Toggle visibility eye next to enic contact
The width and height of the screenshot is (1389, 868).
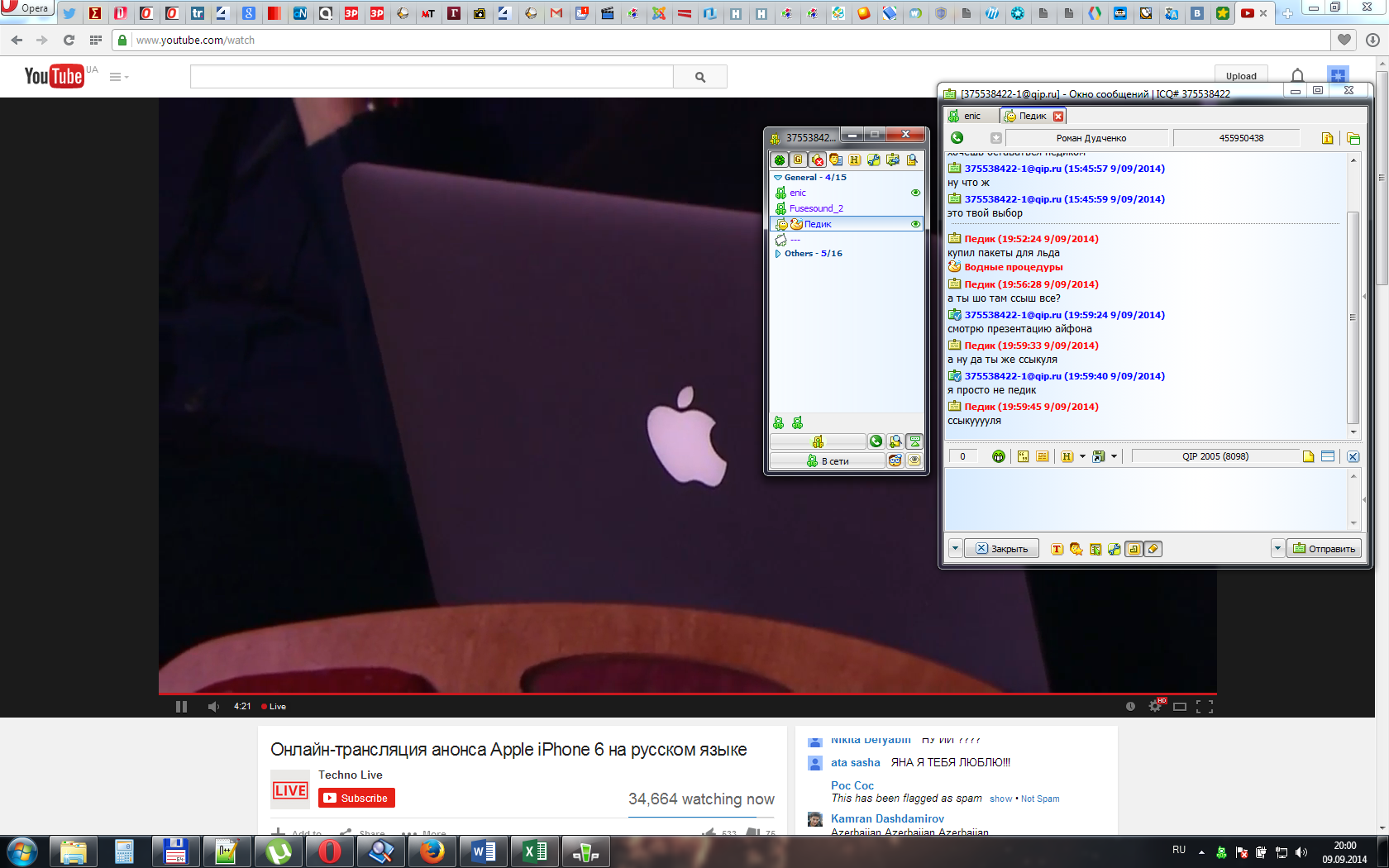pos(915,193)
